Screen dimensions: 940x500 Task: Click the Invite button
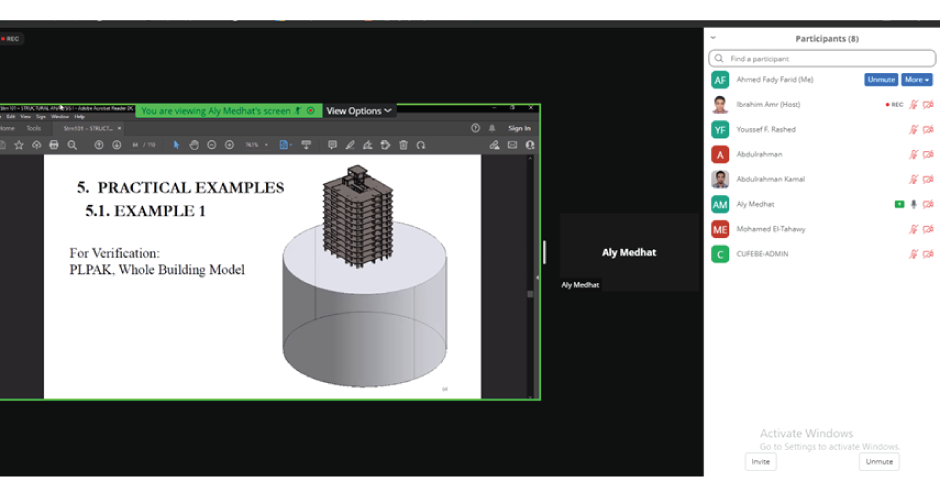coord(760,461)
